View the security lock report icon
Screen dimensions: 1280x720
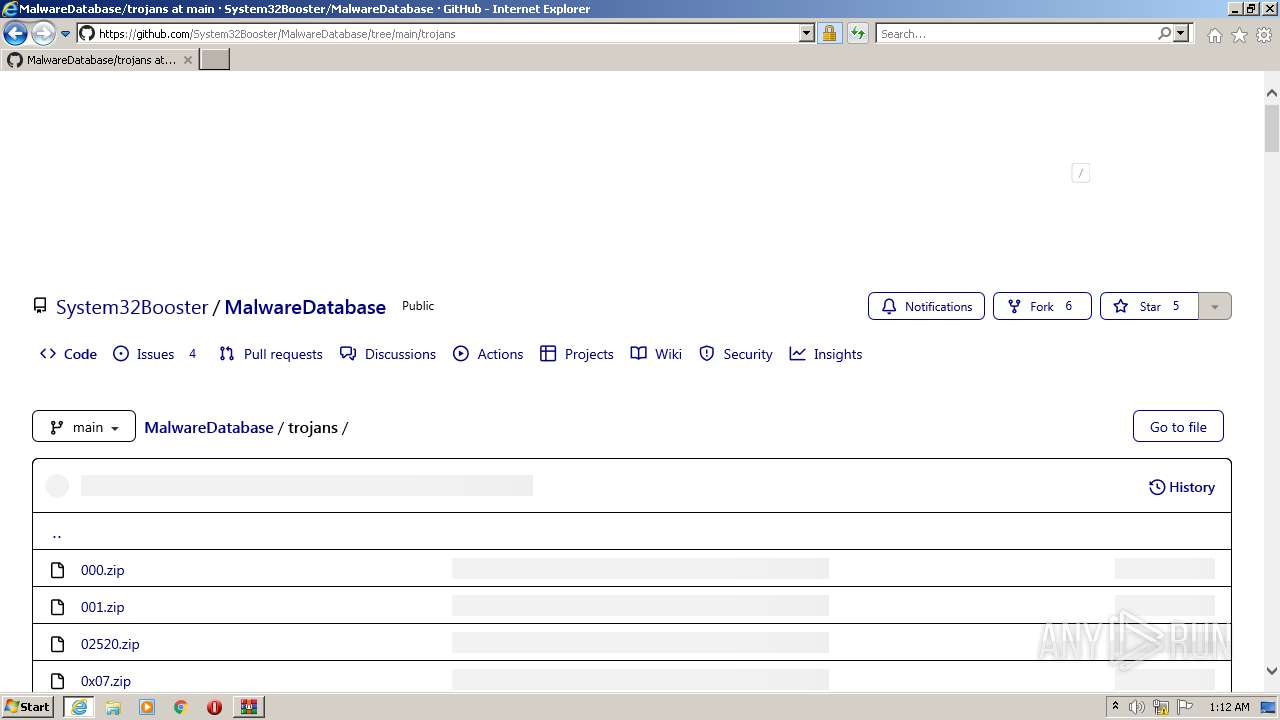pos(829,34)
